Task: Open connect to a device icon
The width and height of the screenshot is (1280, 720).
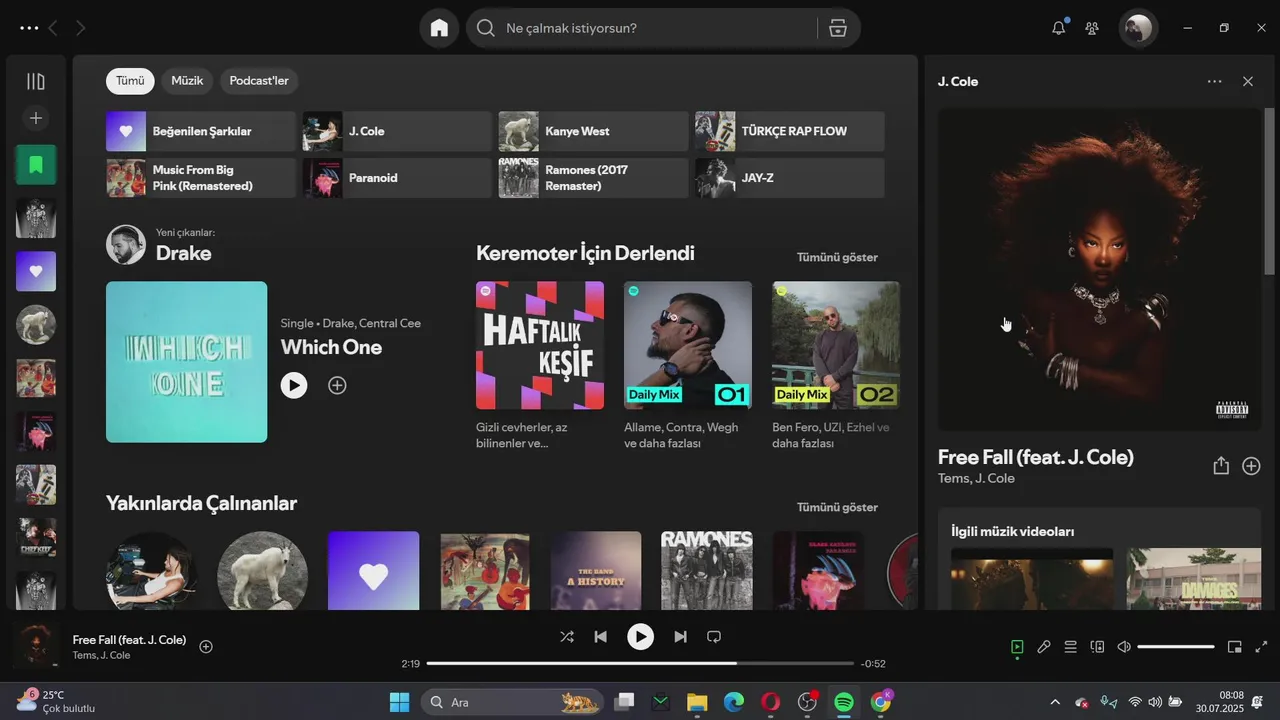Action: 1097,647
